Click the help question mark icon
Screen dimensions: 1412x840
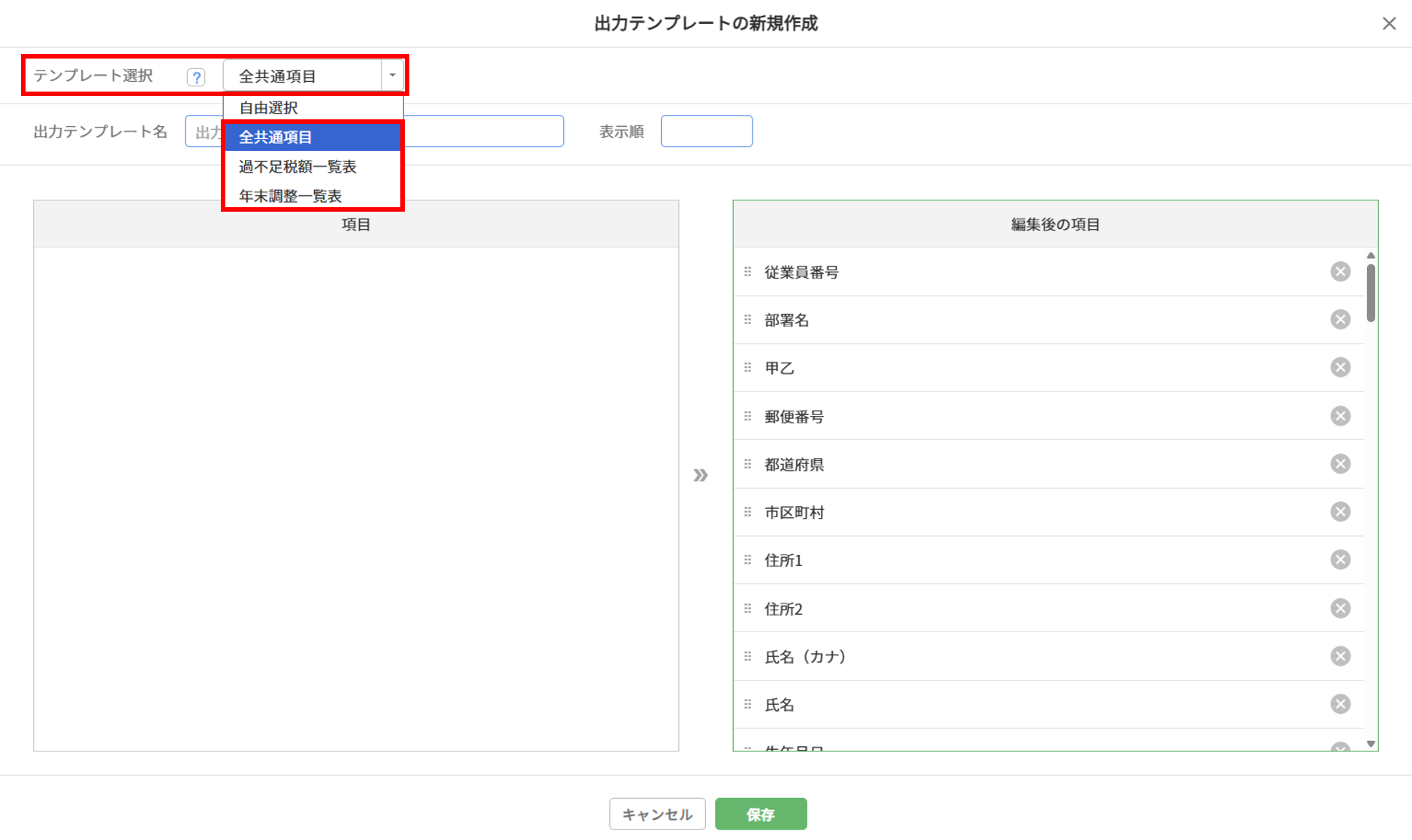pos(196,77)
